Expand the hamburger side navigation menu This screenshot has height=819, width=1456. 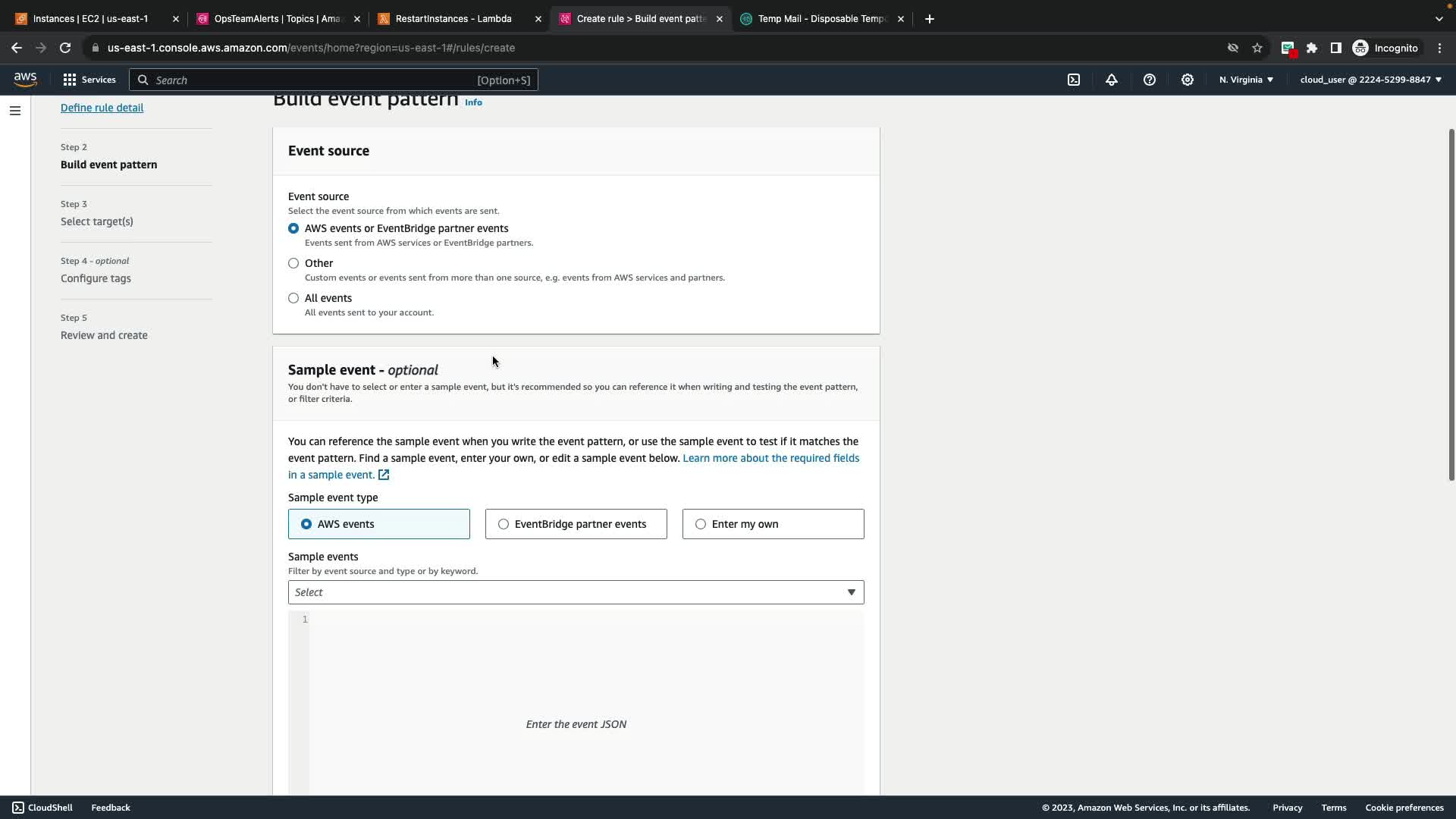click(15, 111)
